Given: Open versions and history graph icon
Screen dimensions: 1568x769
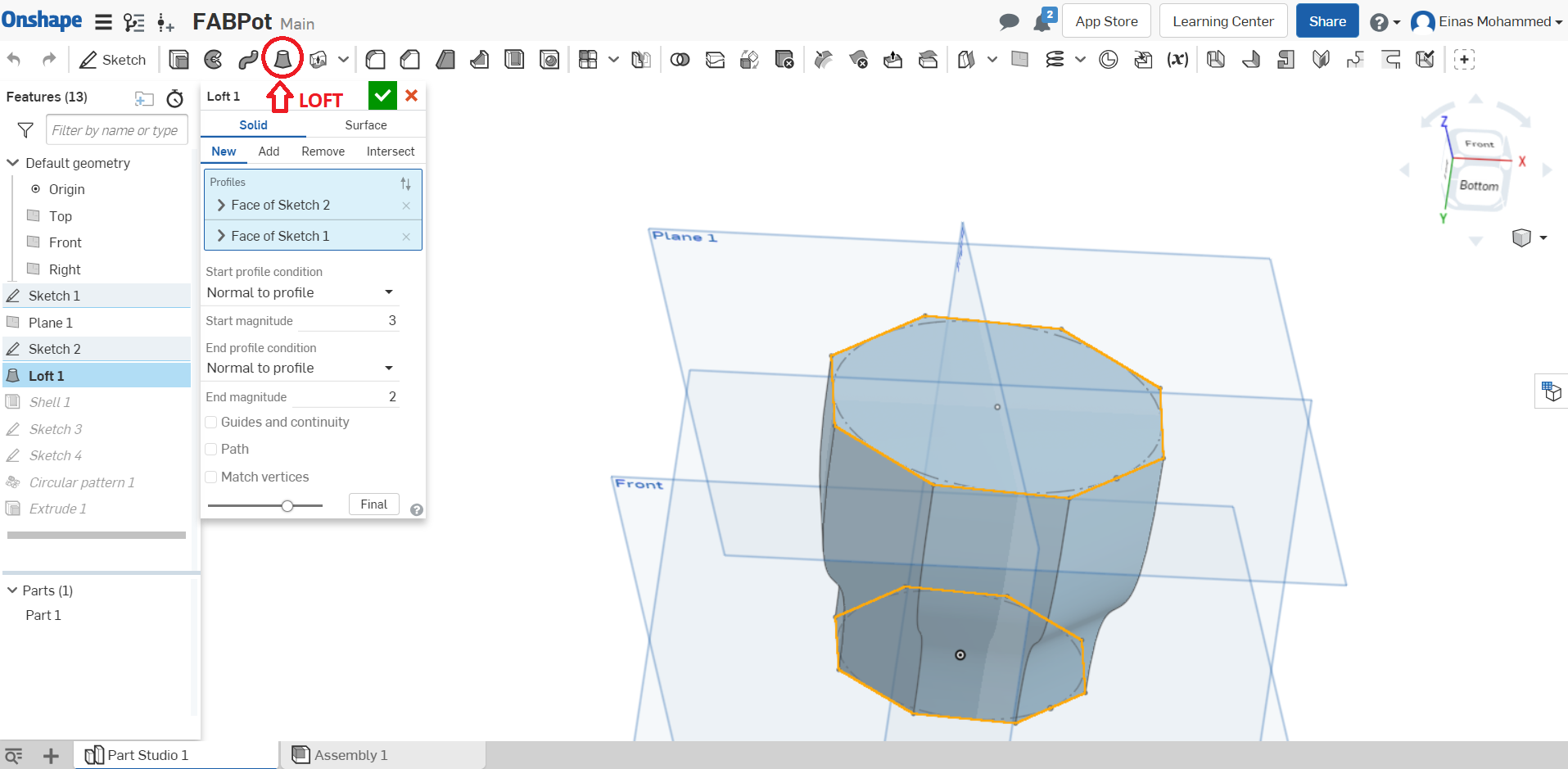Looking at the screenshot, I should click(x=133, y=22).
